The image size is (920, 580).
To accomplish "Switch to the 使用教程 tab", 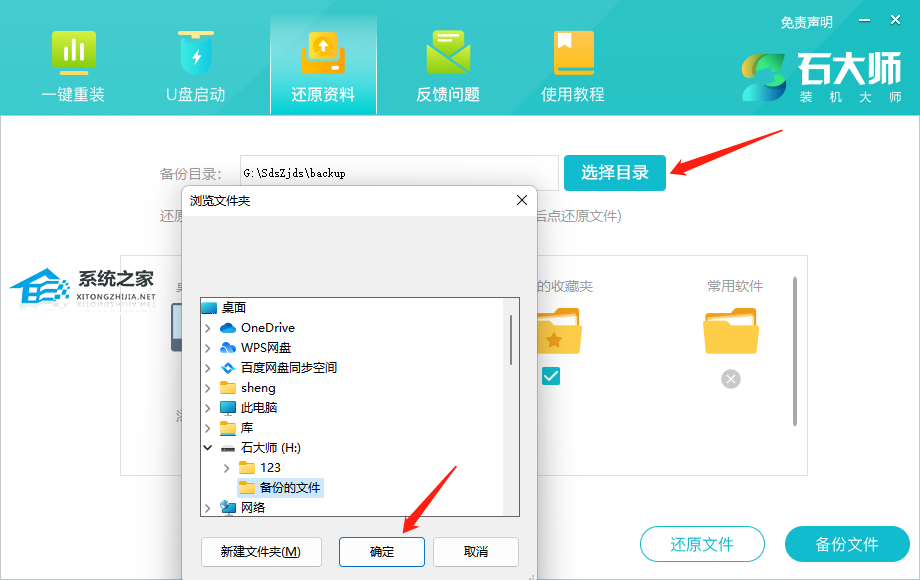I will 573,65.
